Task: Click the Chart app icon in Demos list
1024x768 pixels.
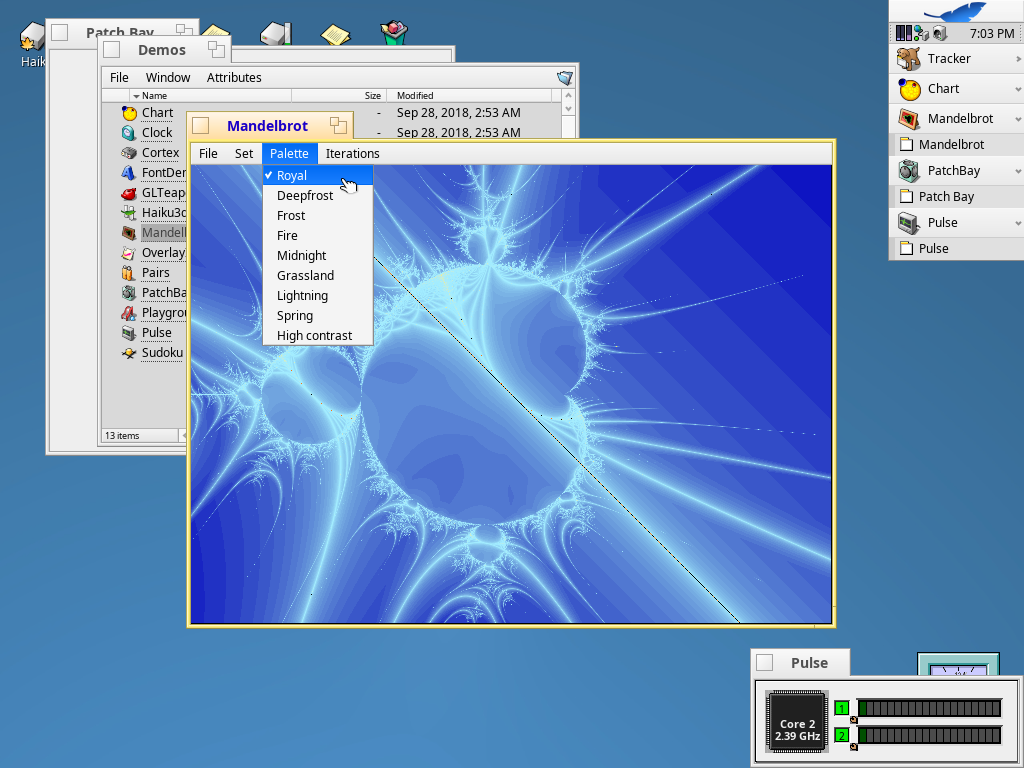Action: click(x=129, y=113)
